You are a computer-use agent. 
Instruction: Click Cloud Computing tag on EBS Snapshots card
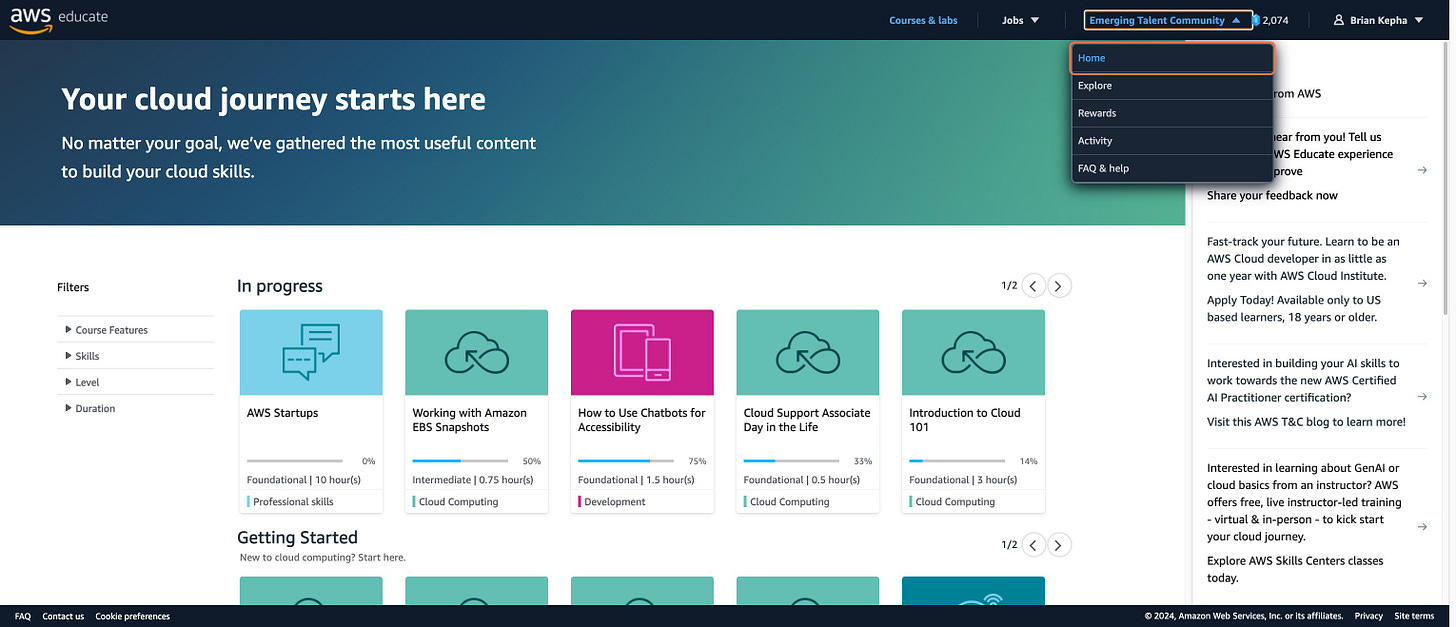coord(458,502)
